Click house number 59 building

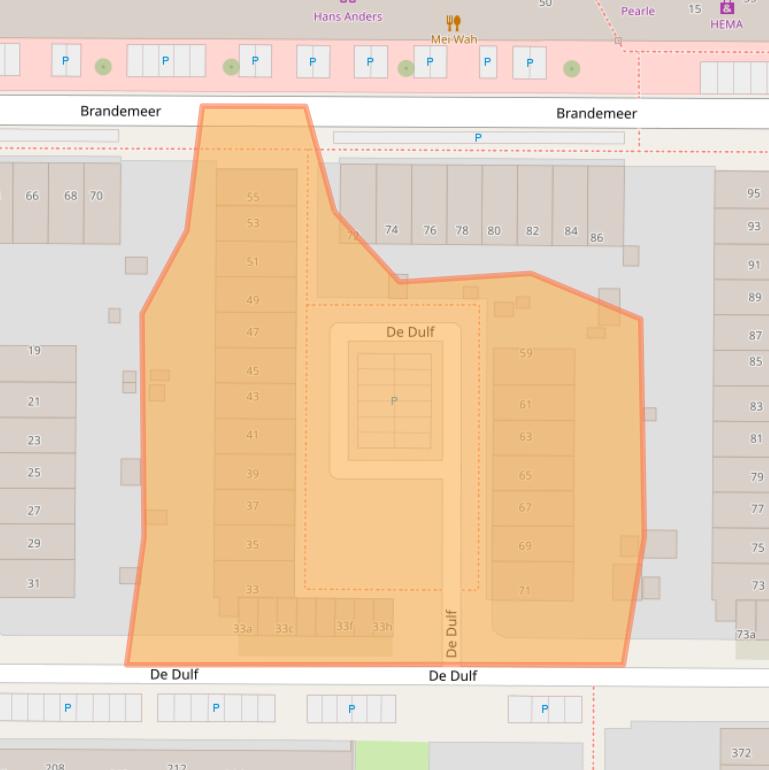526,353
